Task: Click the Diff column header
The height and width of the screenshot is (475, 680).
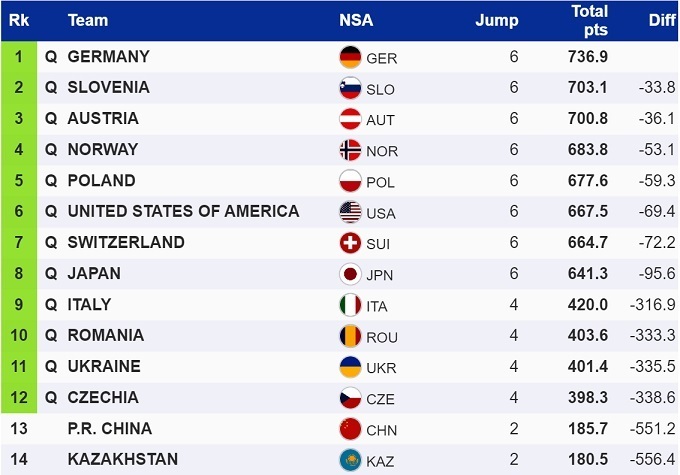Action: click(662, 20)
